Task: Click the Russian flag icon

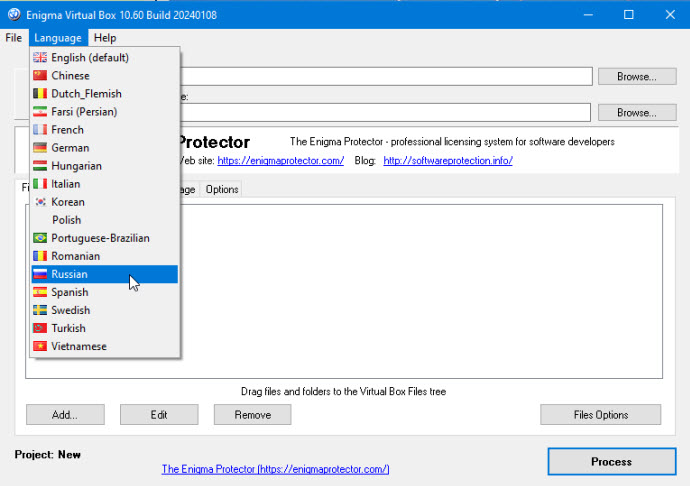Action: click(40, 274)
